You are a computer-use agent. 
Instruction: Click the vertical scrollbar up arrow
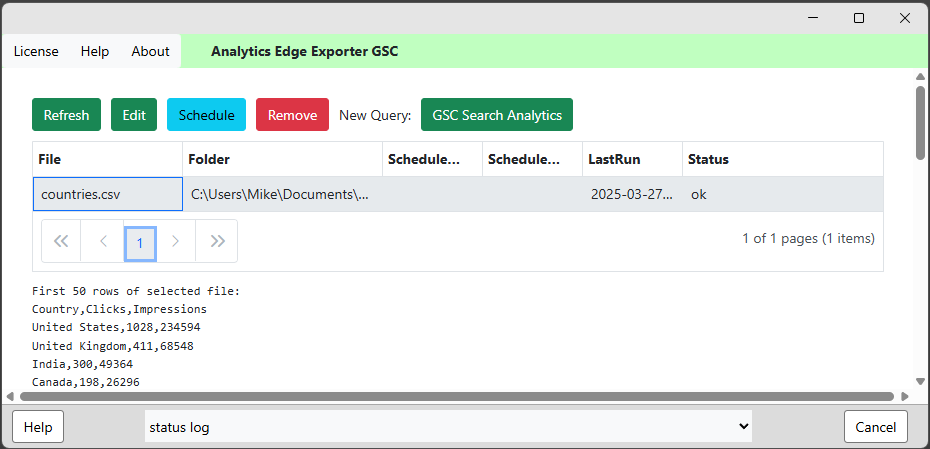(x=921, y=77)
